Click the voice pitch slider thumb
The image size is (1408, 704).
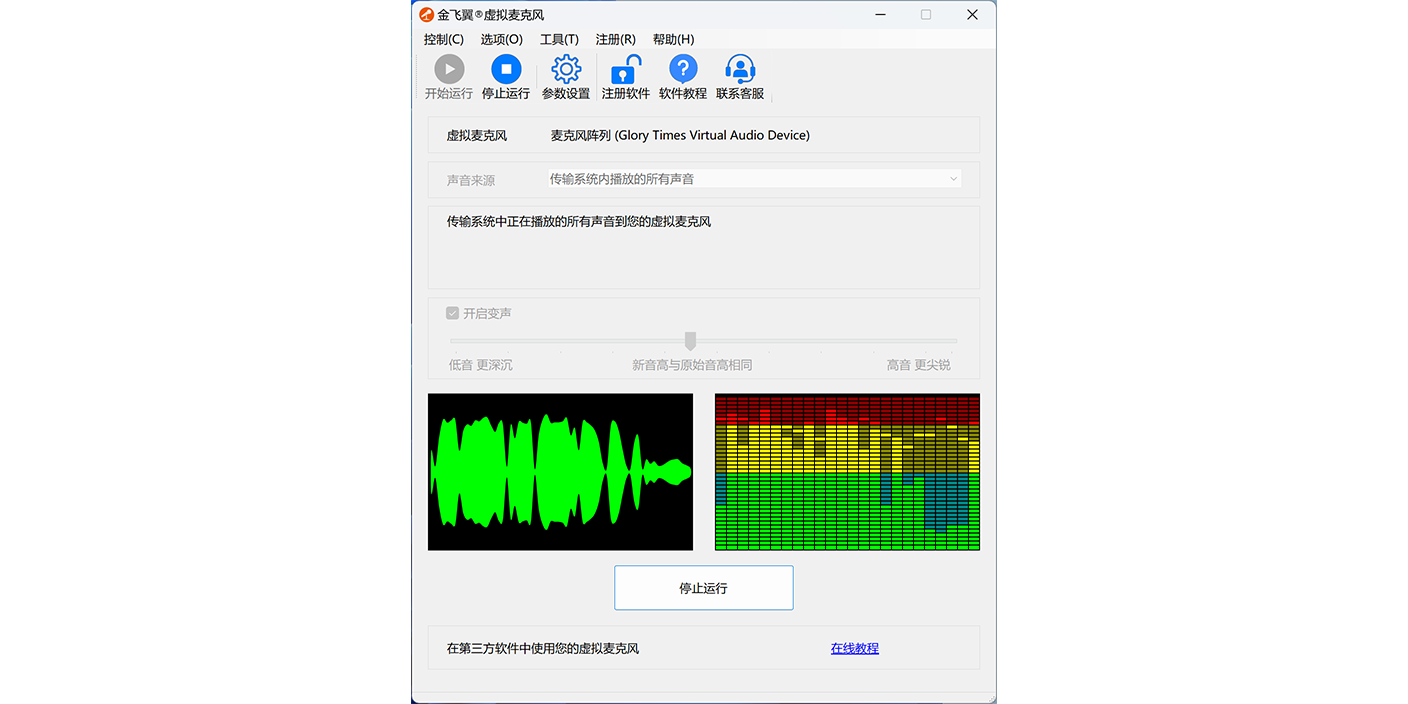click(x=690, y=341)
